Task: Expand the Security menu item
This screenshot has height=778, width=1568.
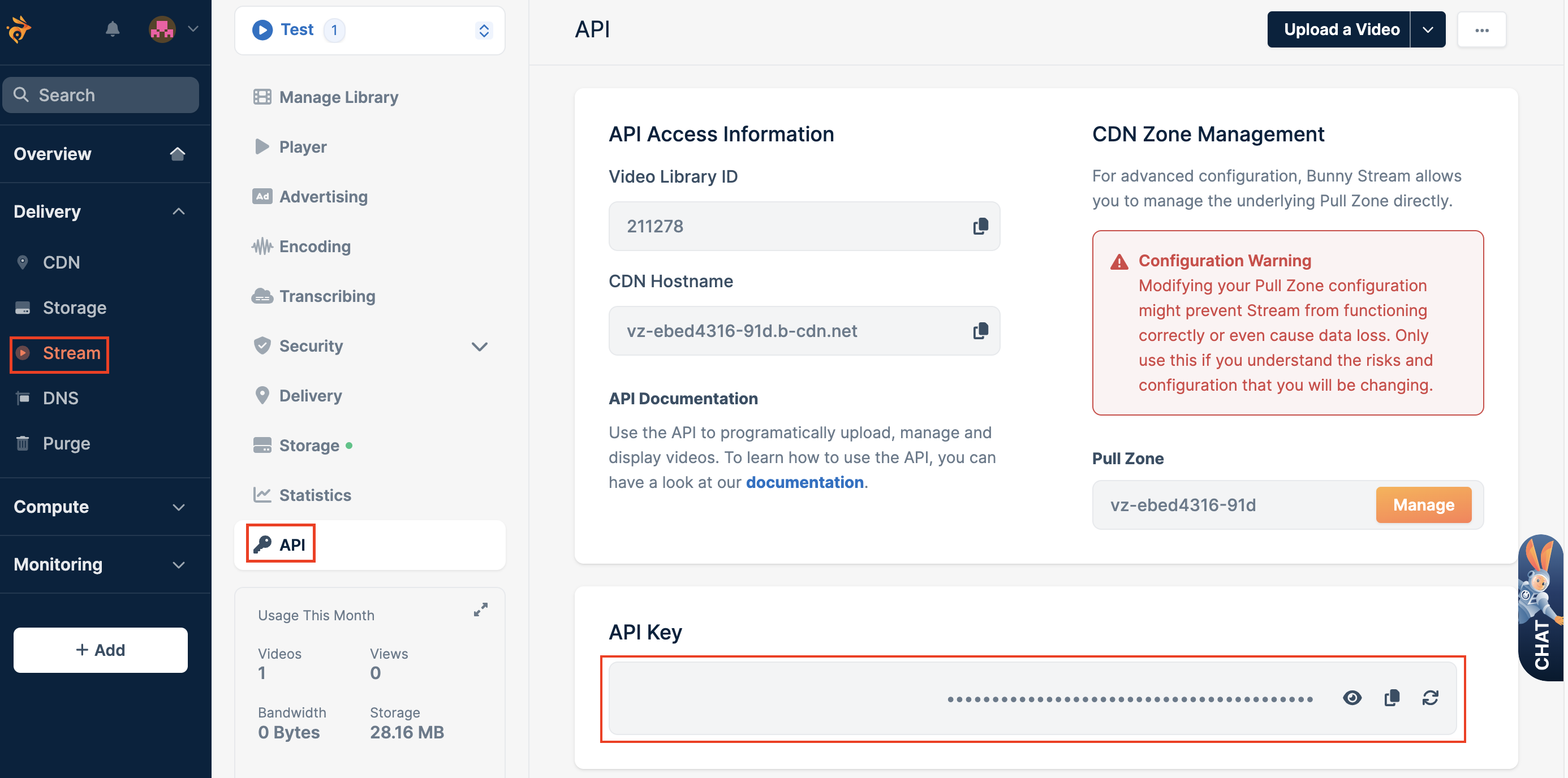Action: [480, 346]
